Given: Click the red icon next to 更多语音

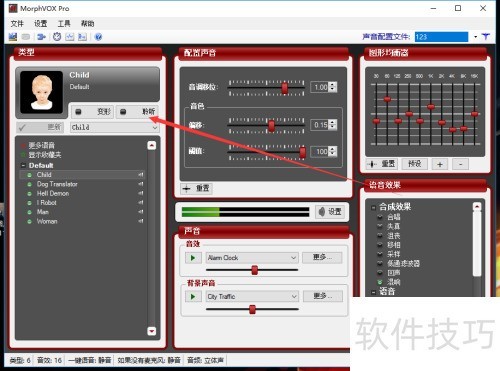Looking at the screenshot, I should (23, 145).
